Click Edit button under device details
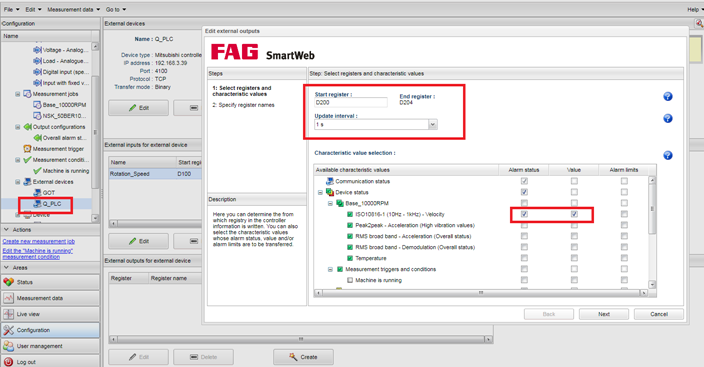 click(138, 108)
